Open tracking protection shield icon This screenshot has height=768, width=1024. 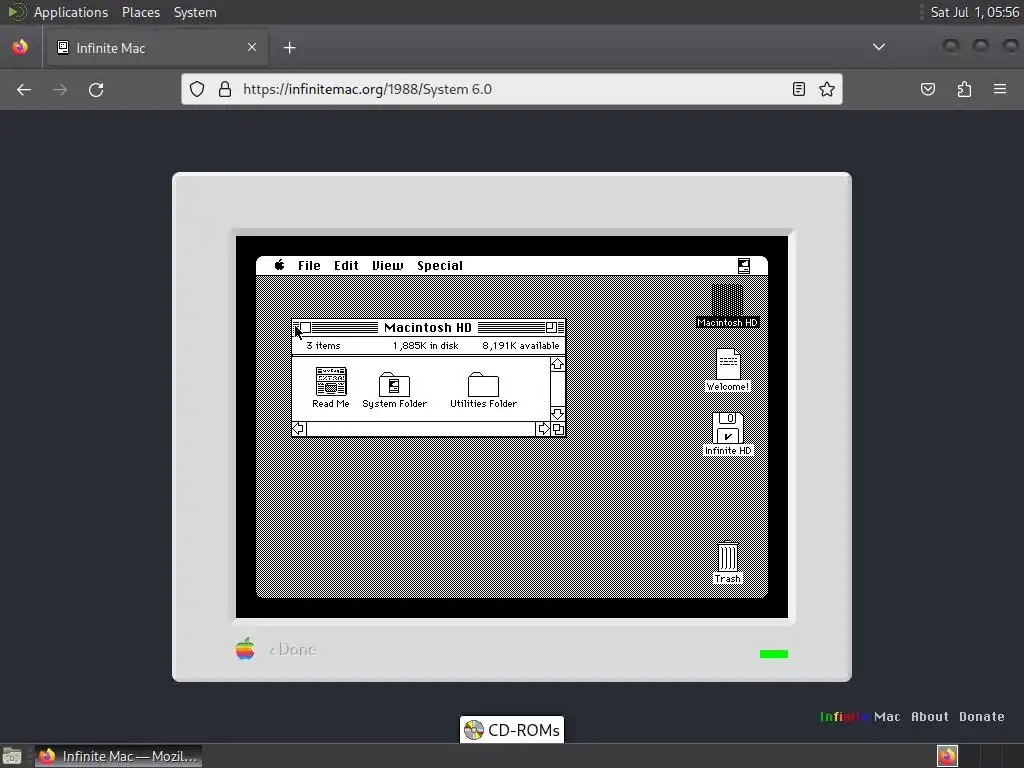point(197,89)
